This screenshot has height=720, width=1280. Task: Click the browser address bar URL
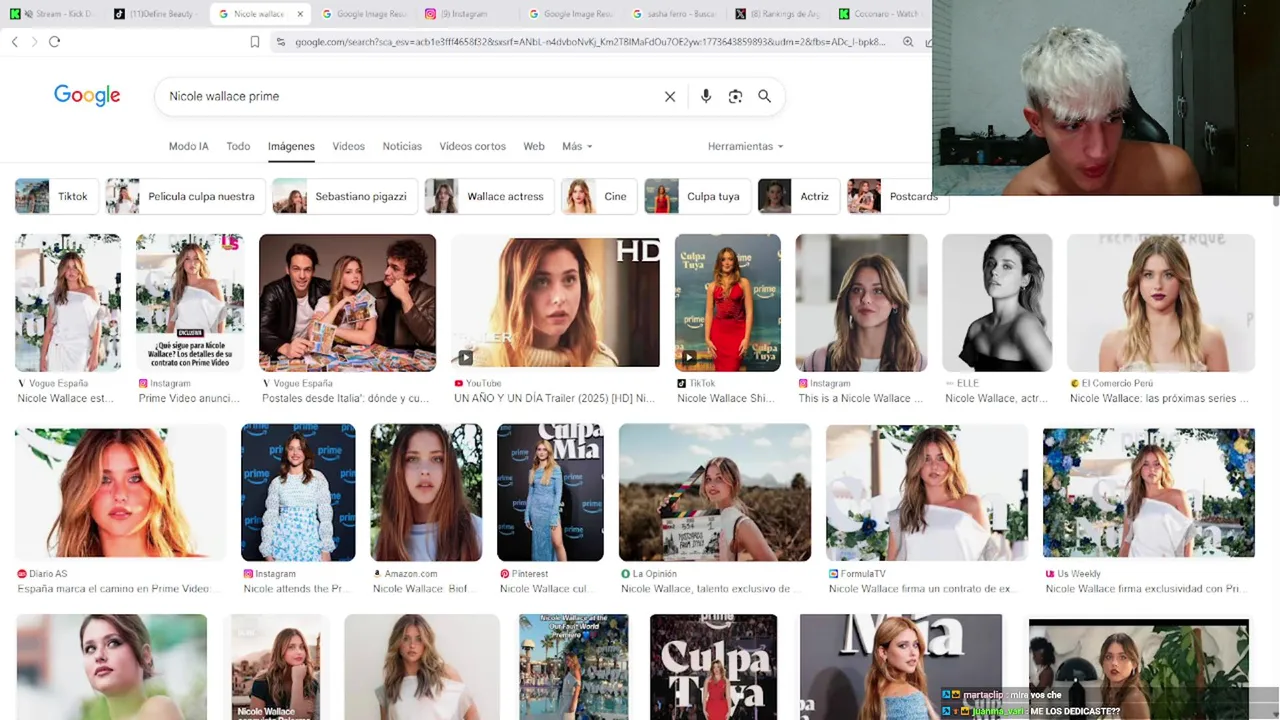pyautogui.click(x=590, y=42)
